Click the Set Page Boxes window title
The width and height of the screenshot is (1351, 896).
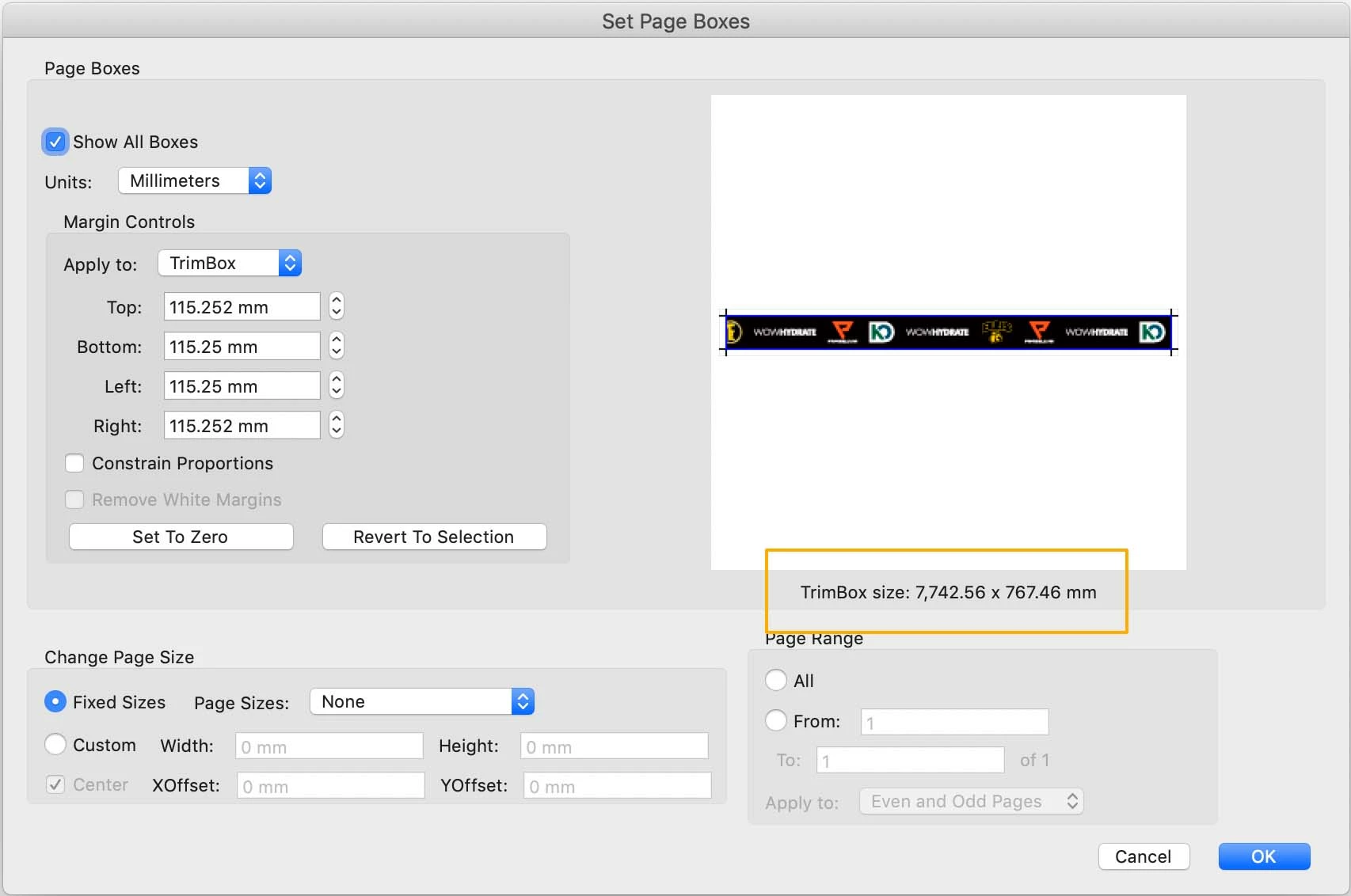point(675,21)
